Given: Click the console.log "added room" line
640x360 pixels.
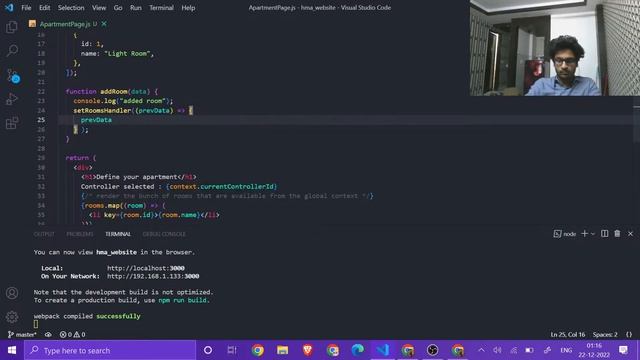Looking at the screenshot, I should coord(123,101).
